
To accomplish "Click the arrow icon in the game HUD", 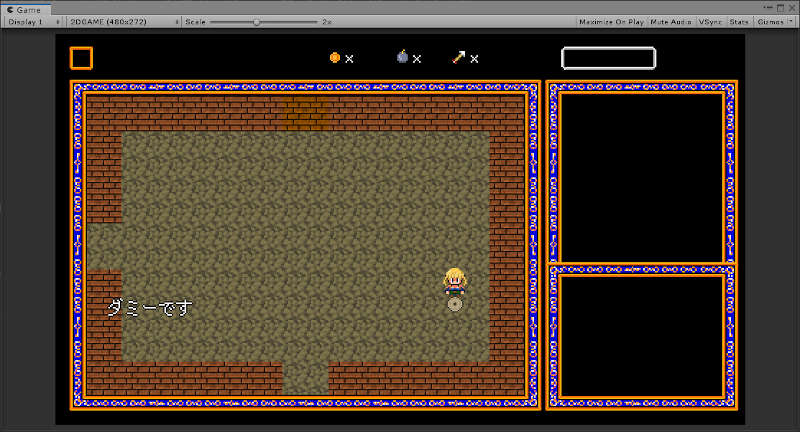I will tap(459, 57).
